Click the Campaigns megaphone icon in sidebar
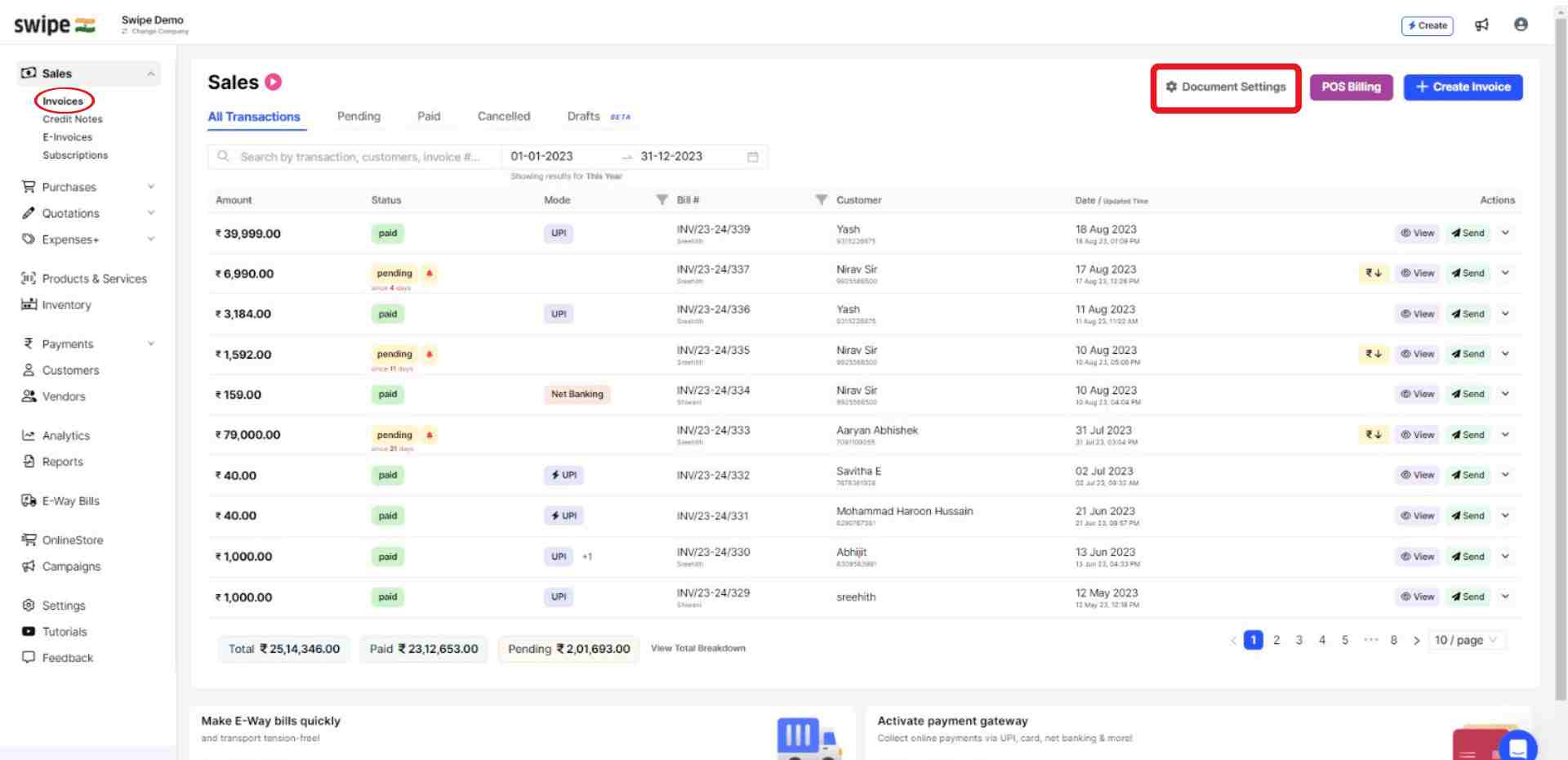Image resolution: width=1568 pixels, height=760 pixels. [x=29, y=566]
